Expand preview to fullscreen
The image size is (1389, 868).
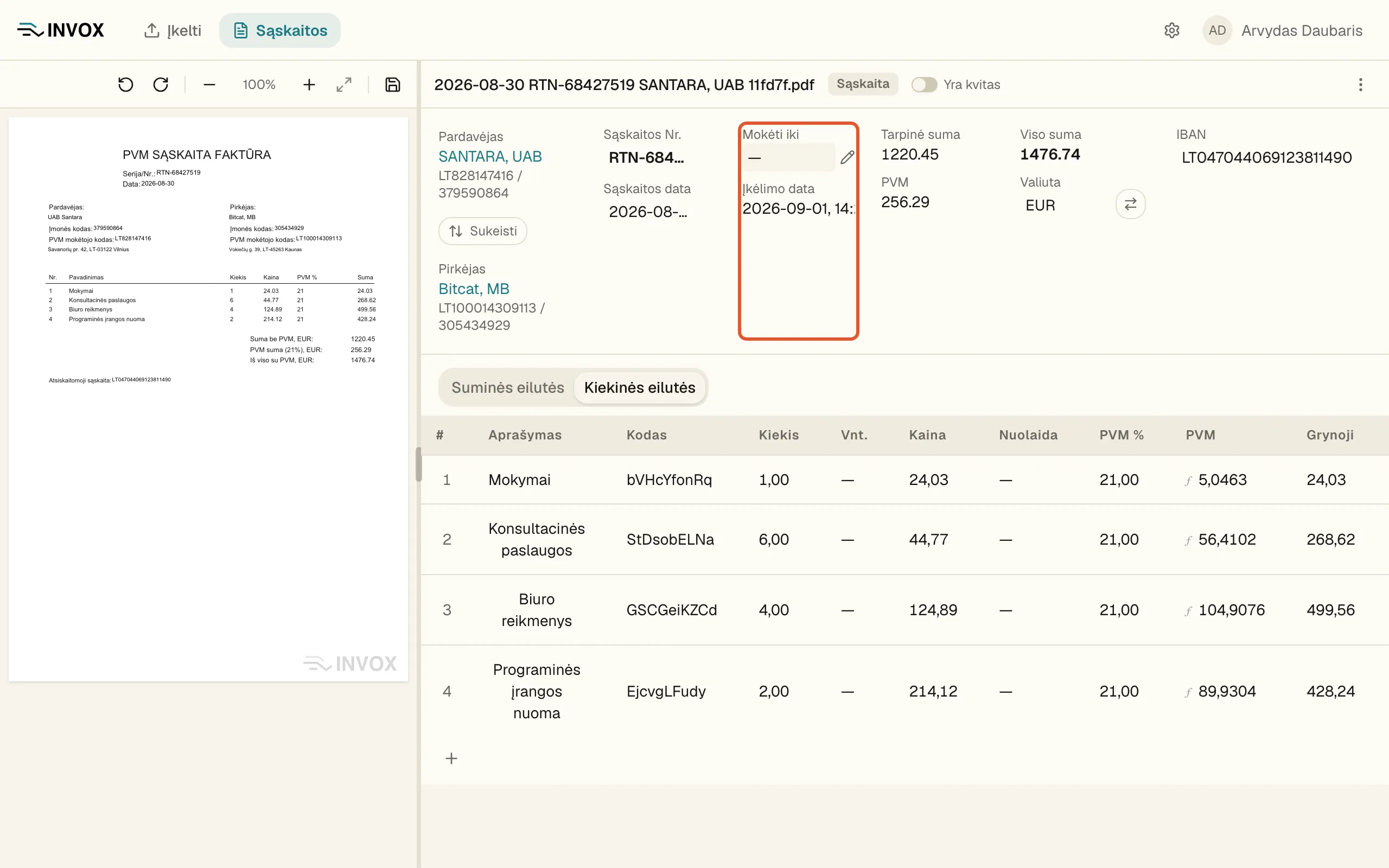[344, 85]
